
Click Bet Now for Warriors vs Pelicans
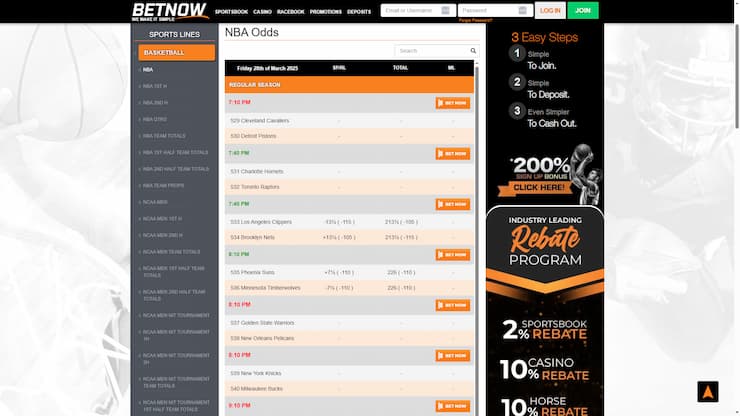coord(453,305)
